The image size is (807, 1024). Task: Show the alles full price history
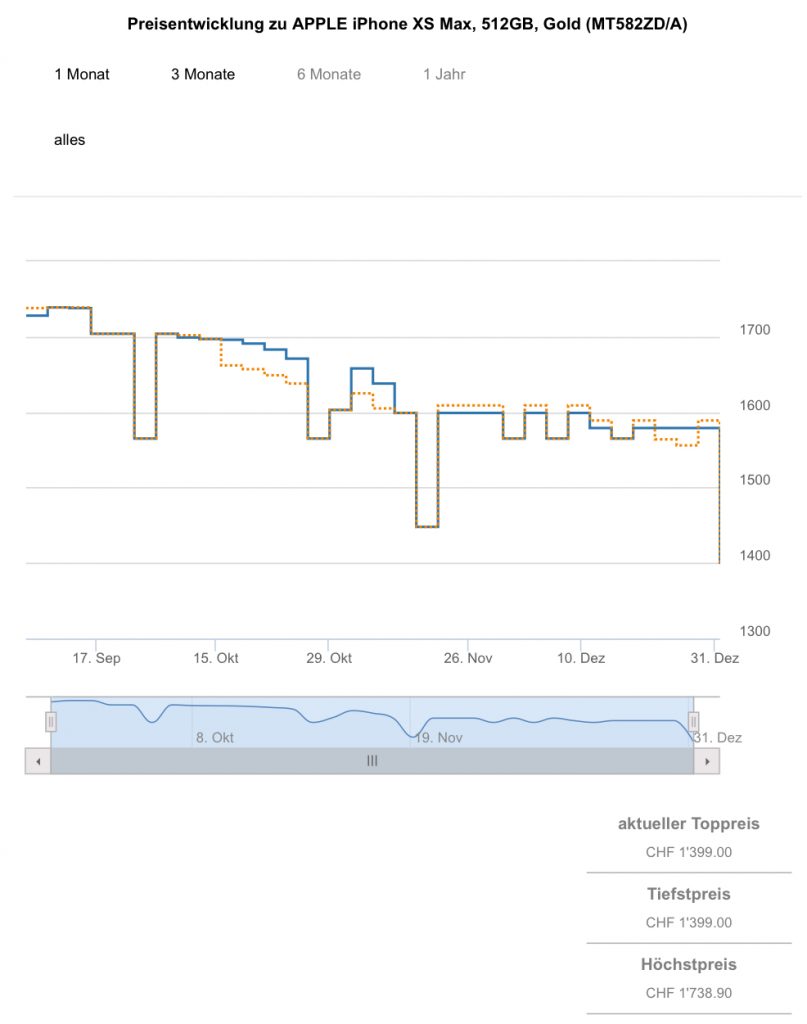(70, 140)
